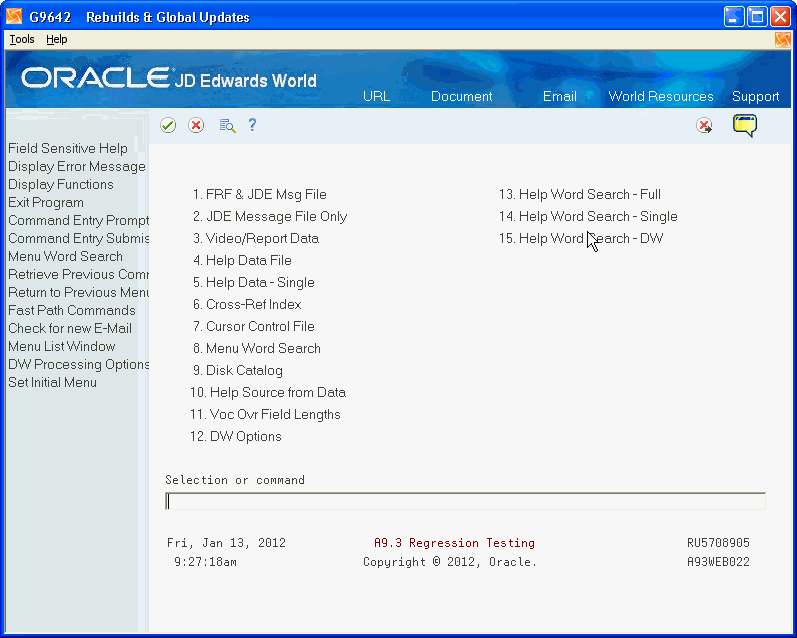
Task: Click the A93WEB022 identifier text
Action: 718,562
